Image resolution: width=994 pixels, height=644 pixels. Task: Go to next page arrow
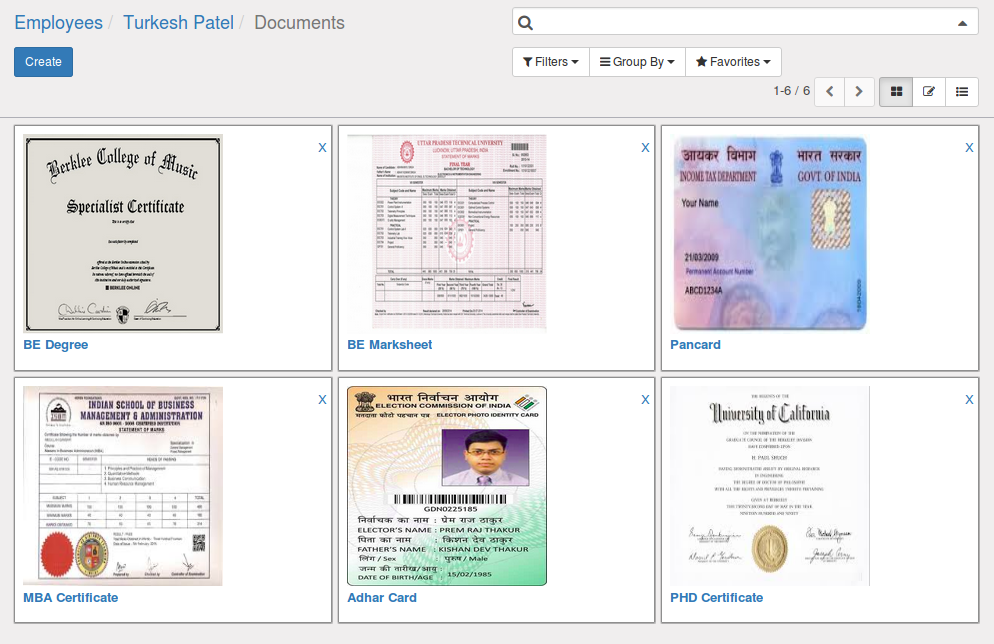point(859,92)
